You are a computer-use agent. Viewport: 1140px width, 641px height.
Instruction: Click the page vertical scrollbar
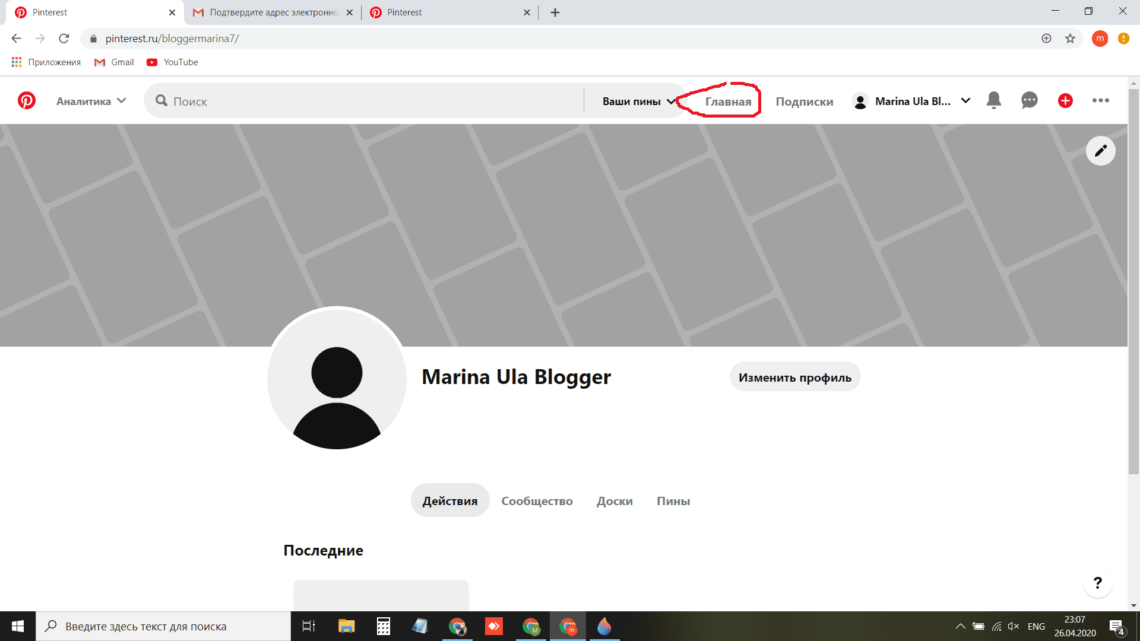tap(1133, 283)
